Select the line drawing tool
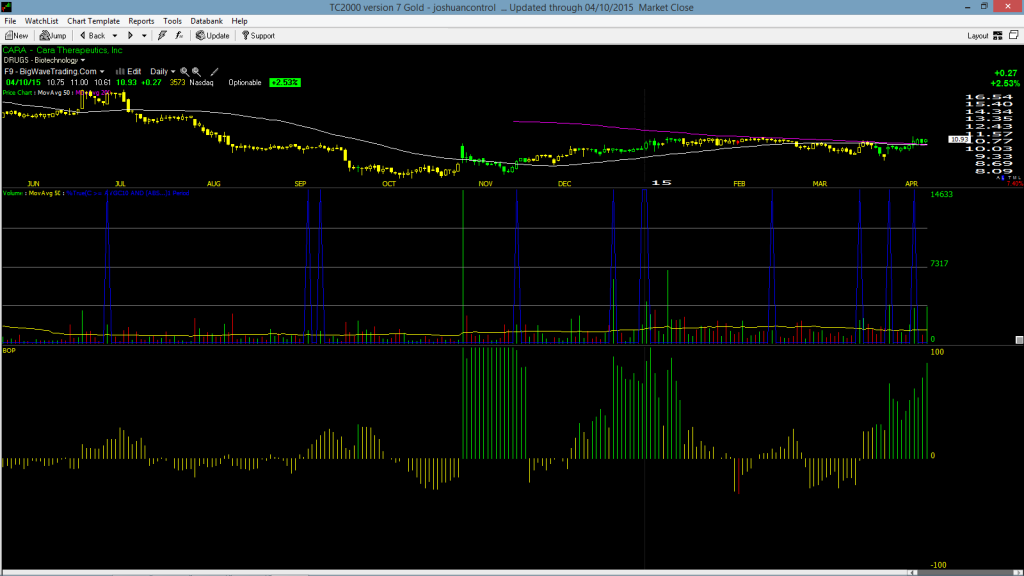This screenshot has height=576, width=1024. click(x=214, y=71)
